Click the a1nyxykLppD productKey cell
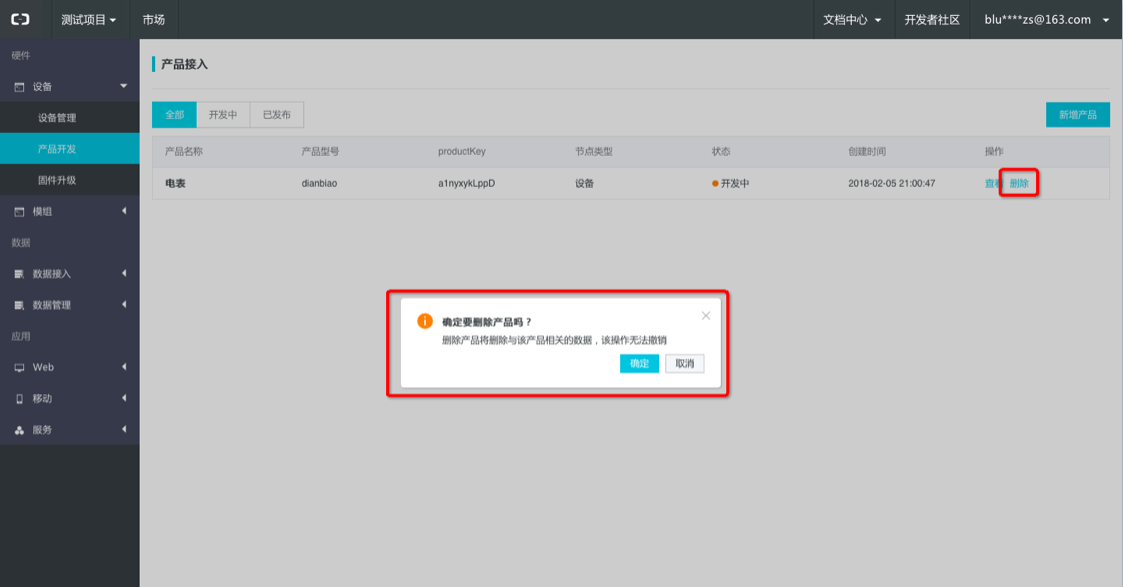The height and width of the screenshot is (587, 1123). (x=466, y=183)
